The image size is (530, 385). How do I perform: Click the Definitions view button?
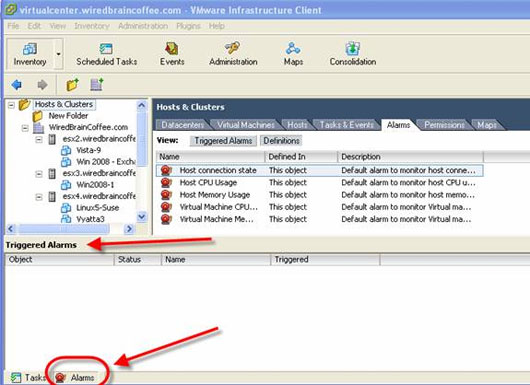pyautogui.click(x=281, y=141)
